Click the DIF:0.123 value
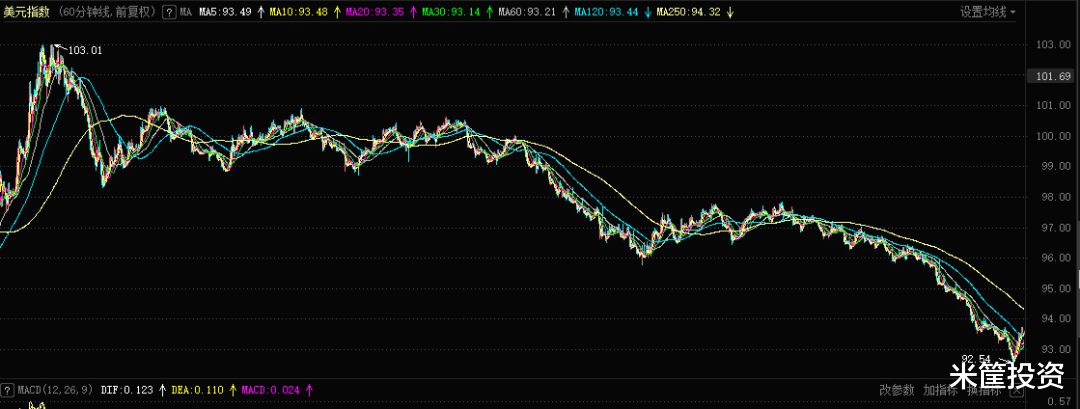 click(x=127, y=390)
